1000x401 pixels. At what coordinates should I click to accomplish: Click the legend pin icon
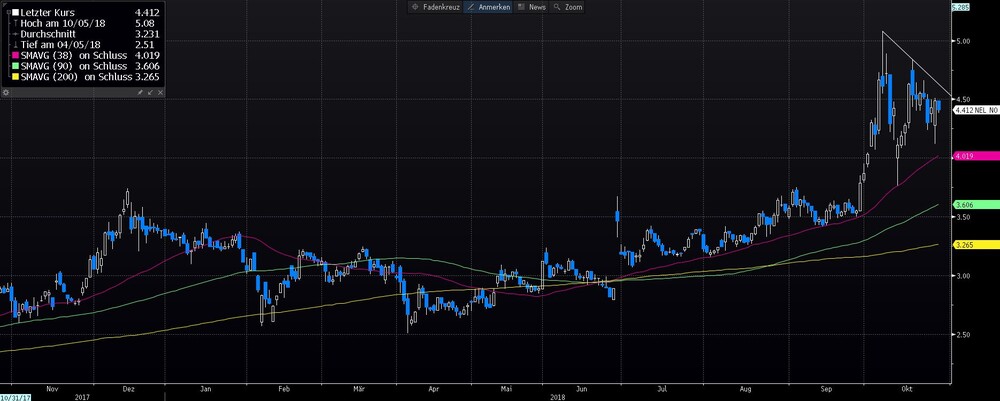140,92
